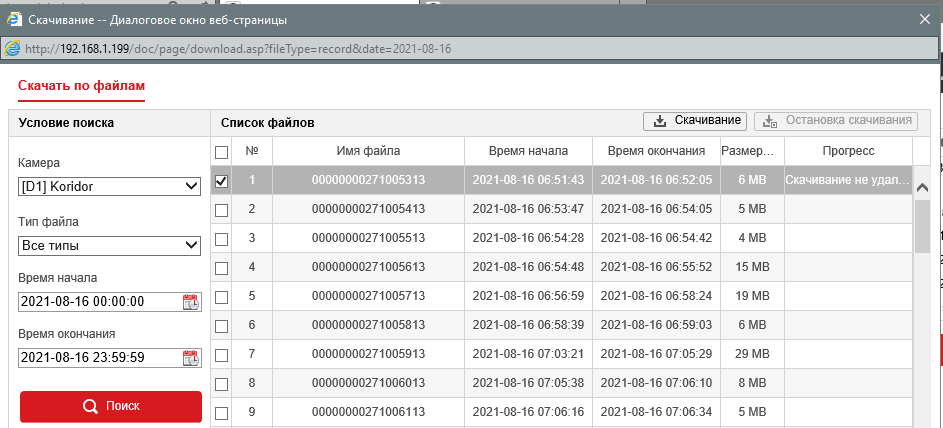Check the box for file 4
Image resolution: width=943 pixels, height=428 pixels.
[222, 267]
